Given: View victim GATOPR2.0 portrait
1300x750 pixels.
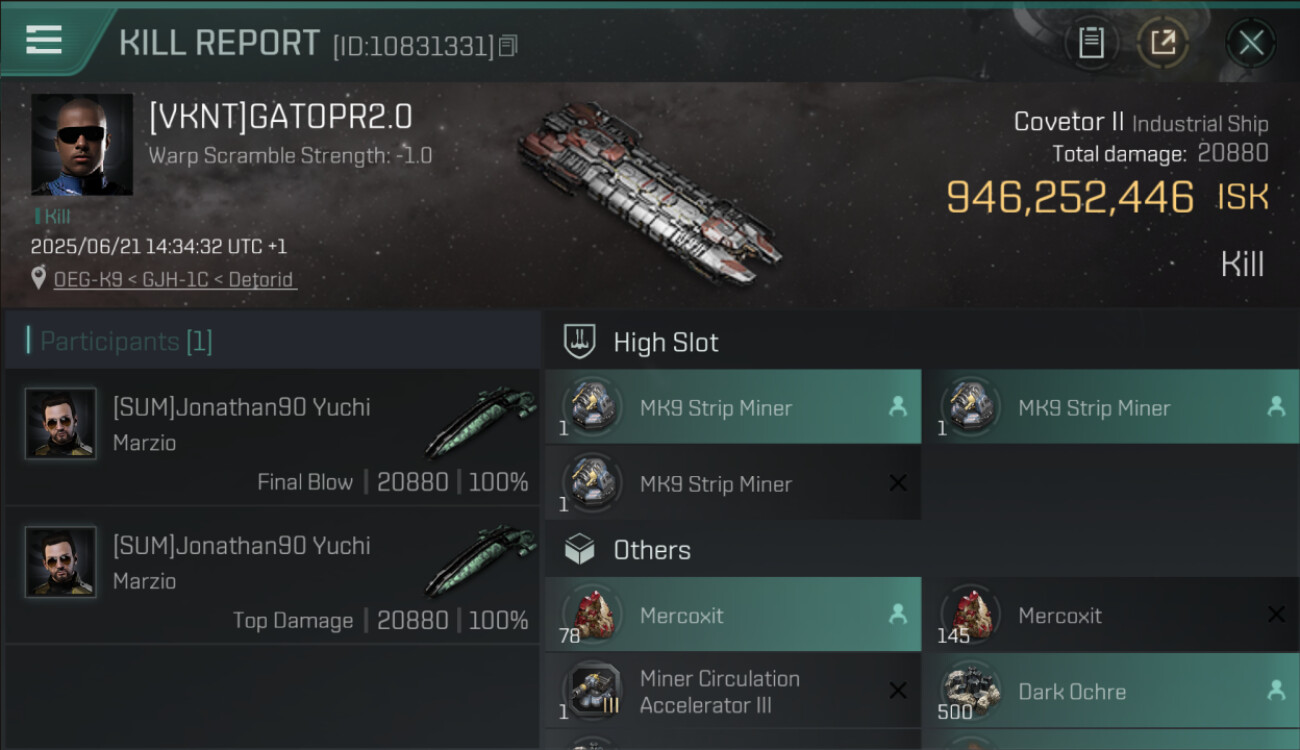Looking at the screenshot, I should [x=82, y=145].
